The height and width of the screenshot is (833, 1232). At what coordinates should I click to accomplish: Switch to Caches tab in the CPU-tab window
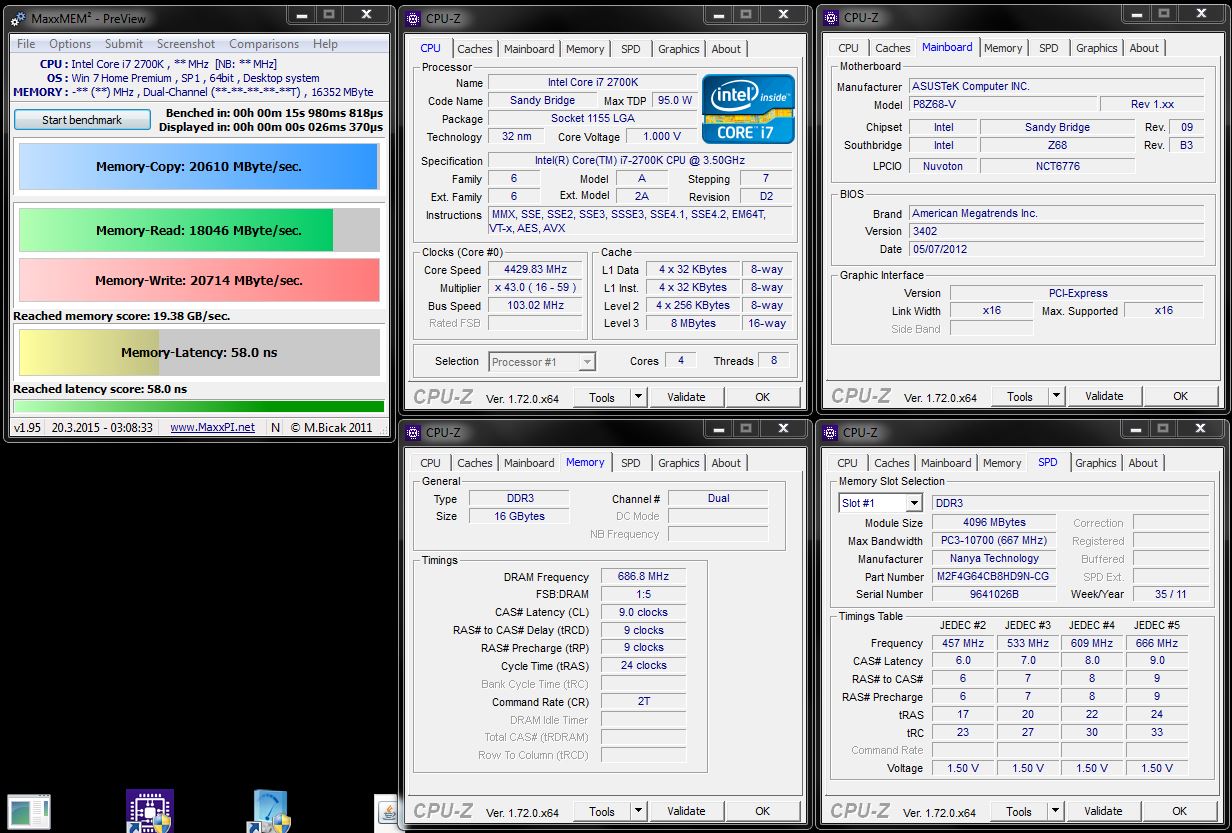tap(475, 49)
